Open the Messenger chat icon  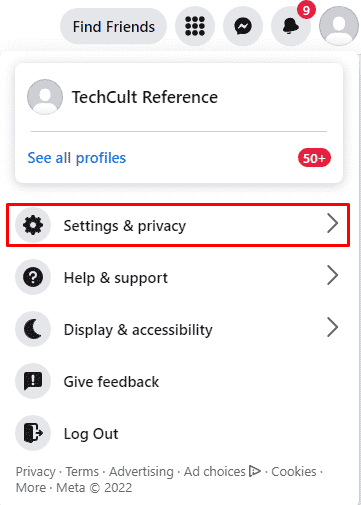243,26
